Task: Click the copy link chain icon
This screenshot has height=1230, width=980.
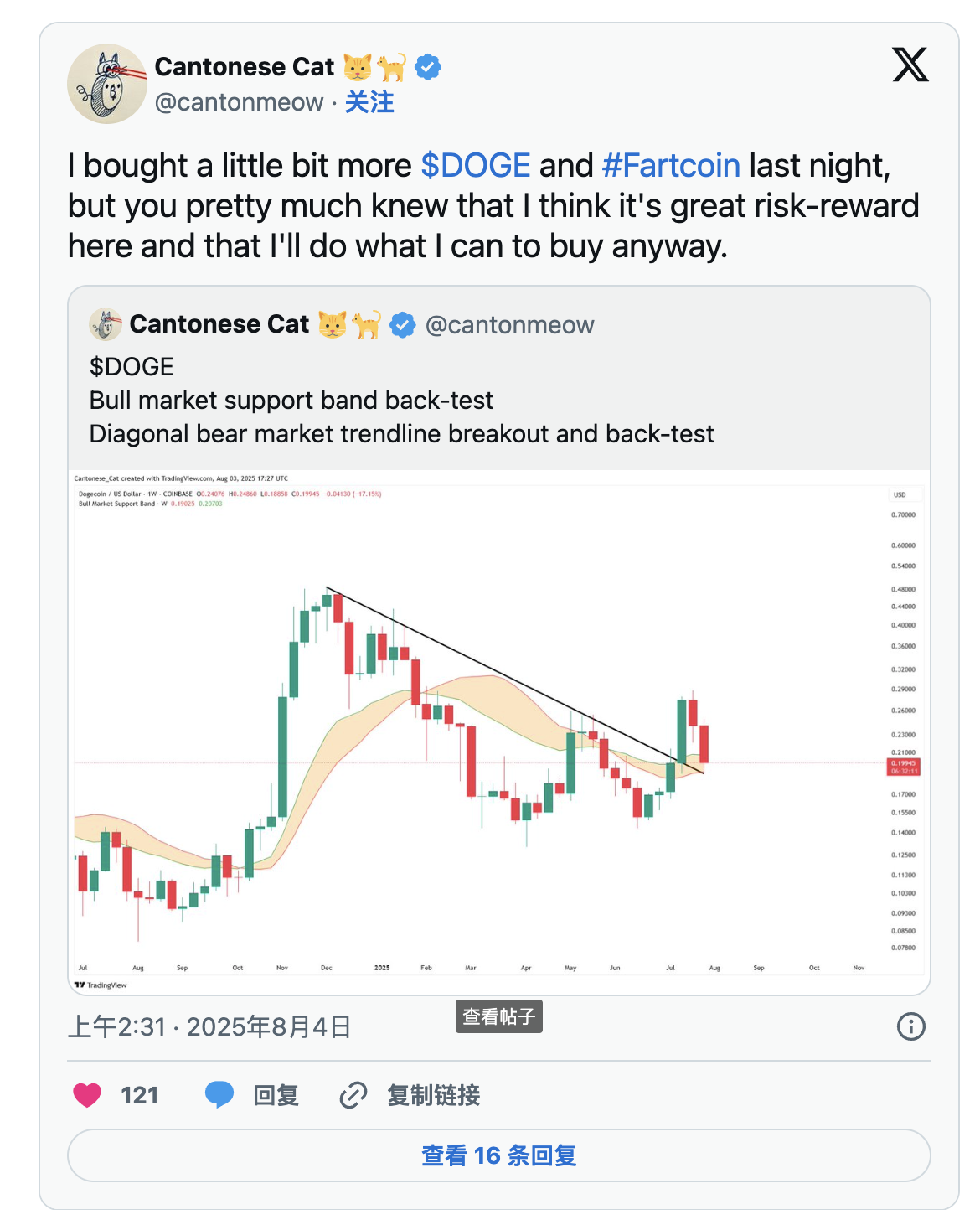Action: coord(353,1095)
